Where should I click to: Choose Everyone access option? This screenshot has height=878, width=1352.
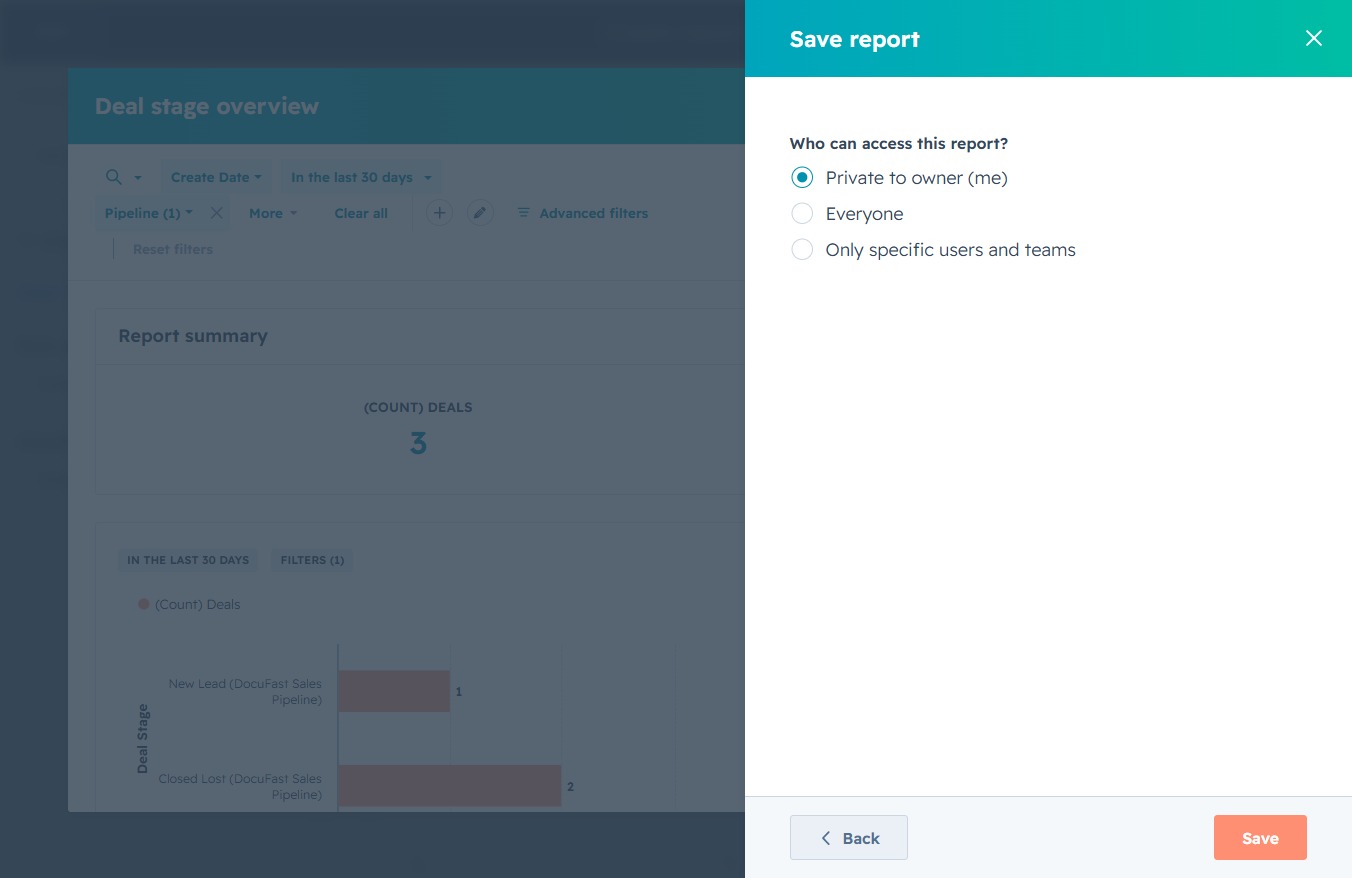pyautogui.click(x=802, y=214)
